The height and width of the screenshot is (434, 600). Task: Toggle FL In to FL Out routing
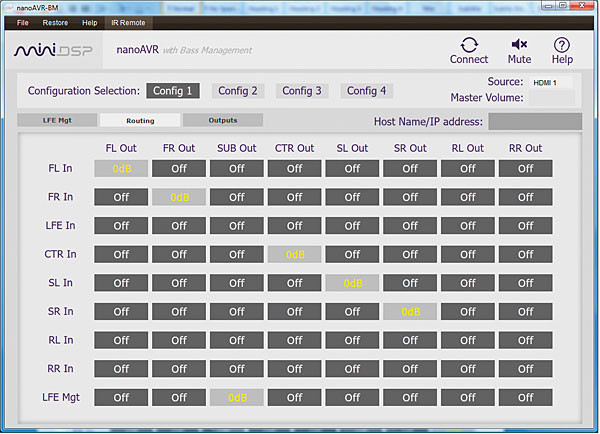[121, 168]
